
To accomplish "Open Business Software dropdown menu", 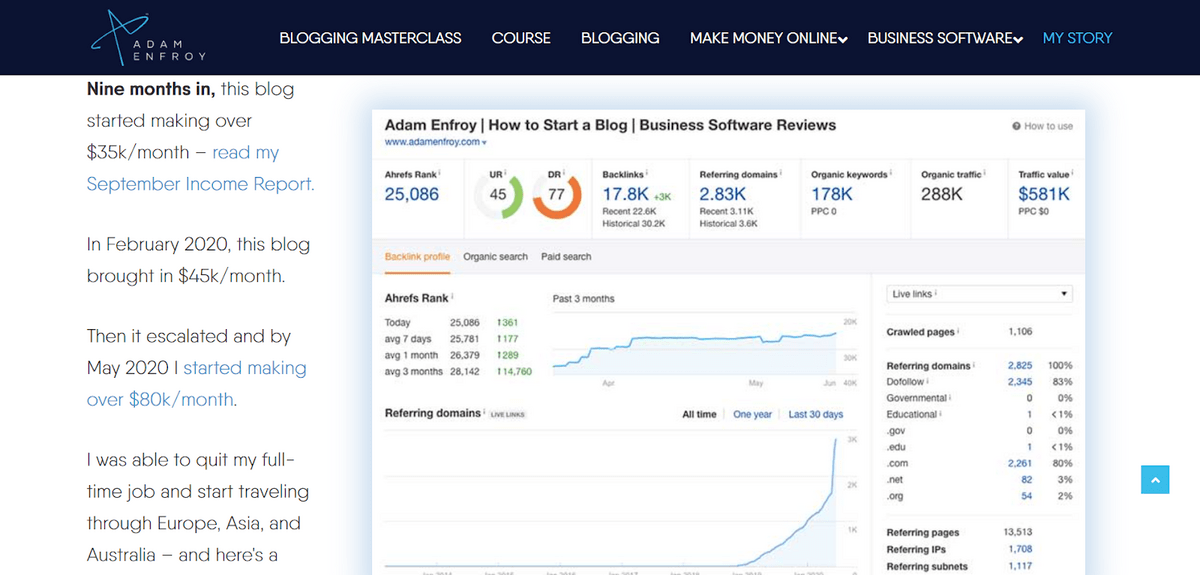I will click(945, 38).
